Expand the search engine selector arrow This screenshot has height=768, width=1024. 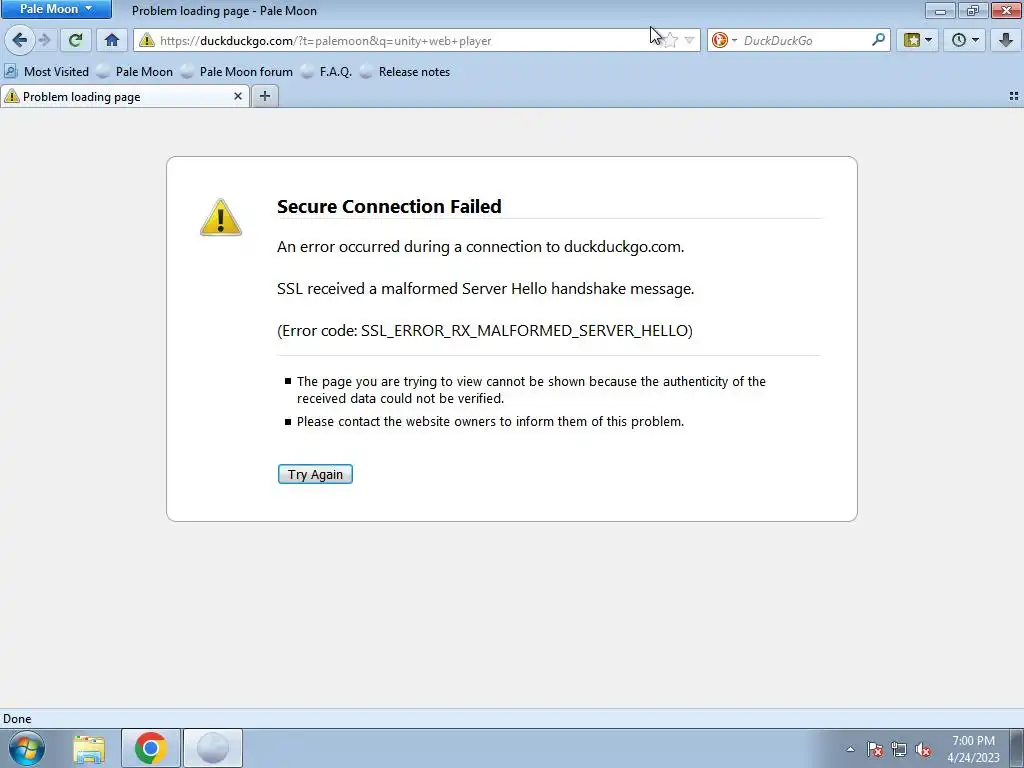(x=734, y=40)
